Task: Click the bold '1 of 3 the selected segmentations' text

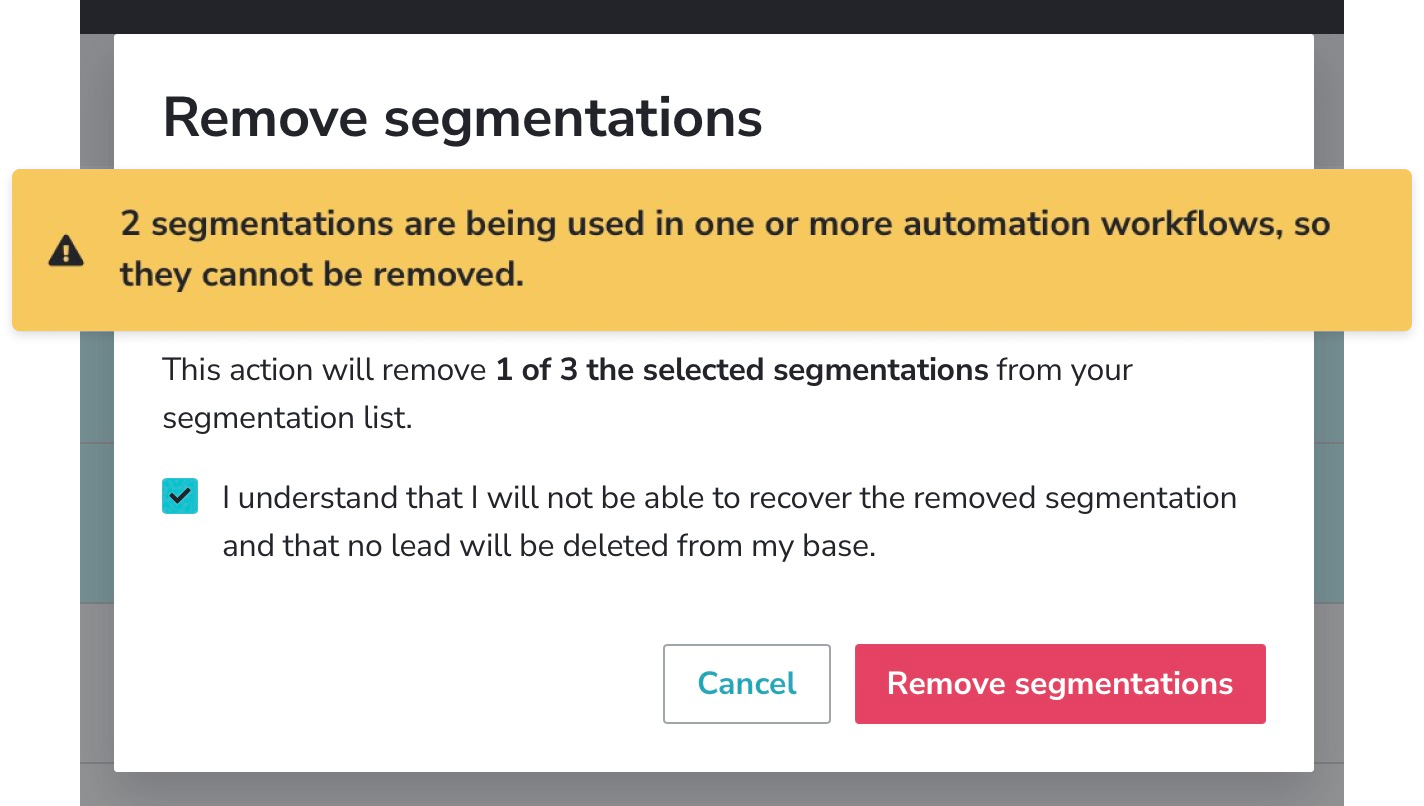Action: pos(741,370)
